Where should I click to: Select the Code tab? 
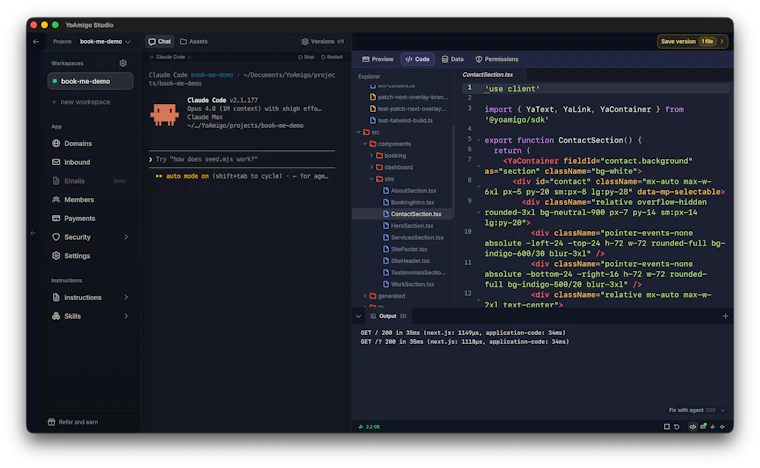(x=417, y=59)
